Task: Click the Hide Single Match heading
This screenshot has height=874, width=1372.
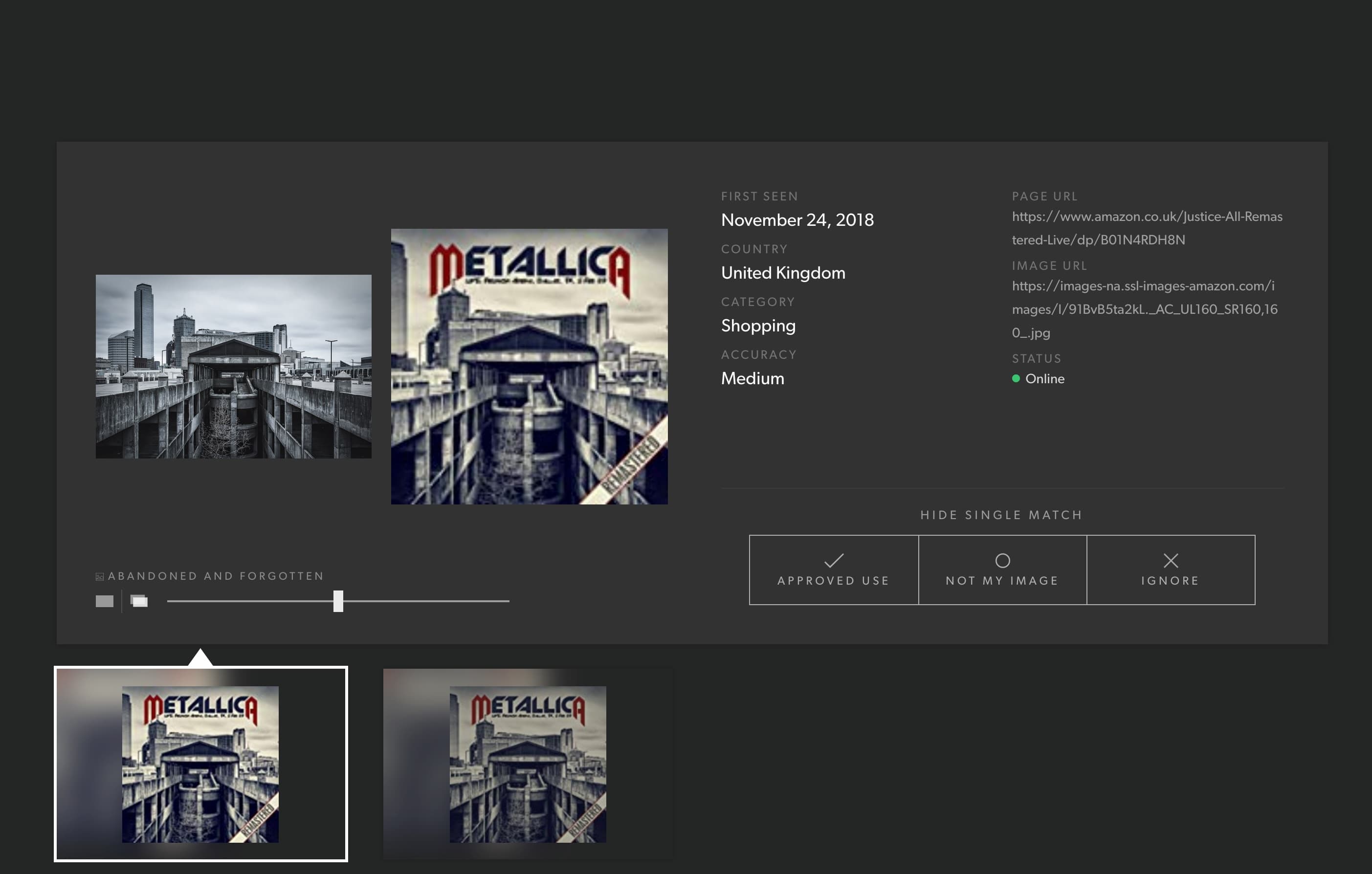Action: click(1001, 515)
